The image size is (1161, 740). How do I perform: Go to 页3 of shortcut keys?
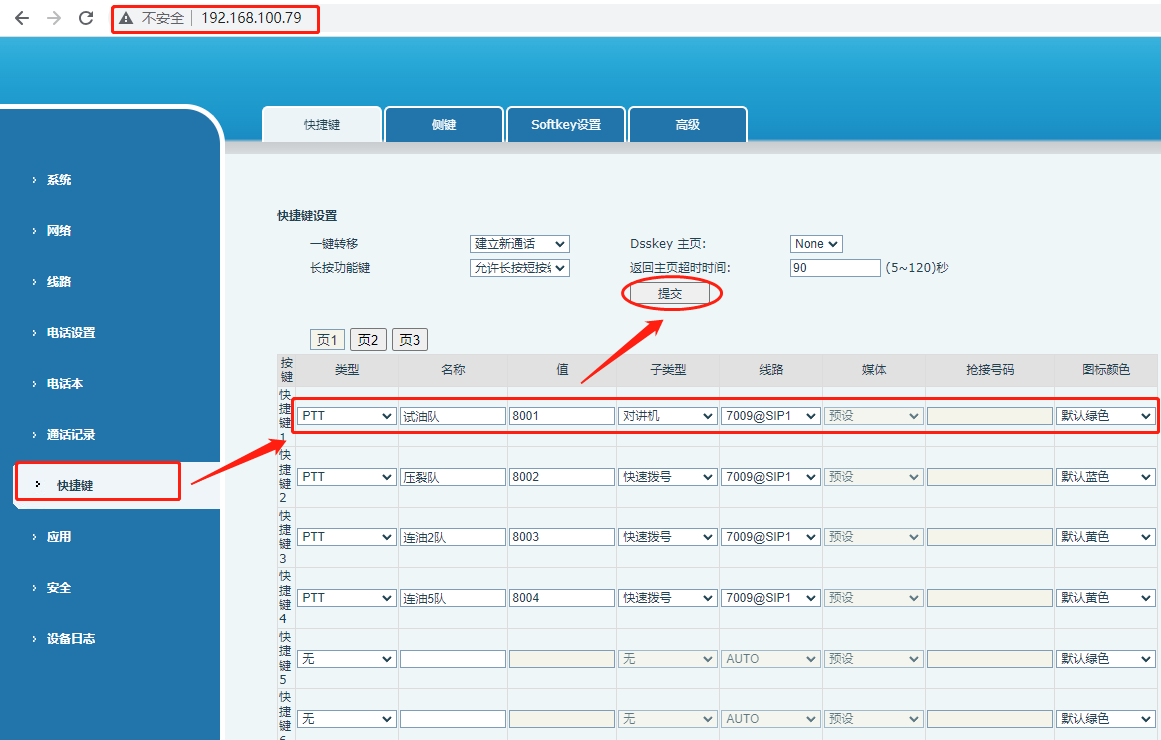click(410, 340)
